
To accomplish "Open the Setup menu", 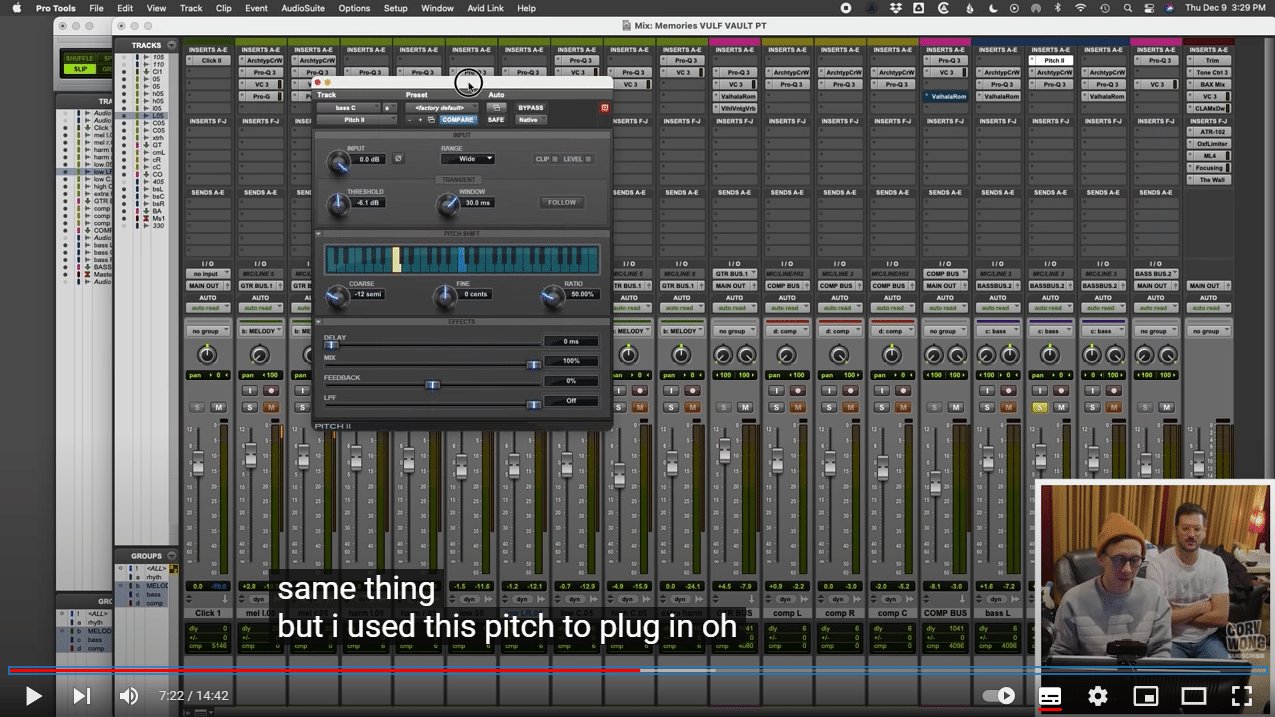I will 396,8.
